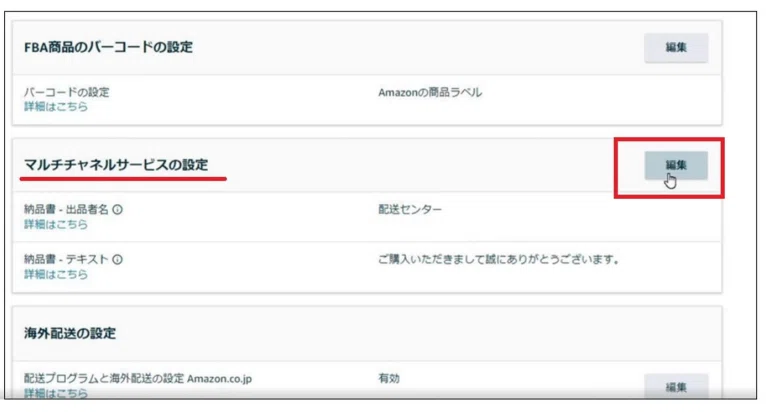Select the 納品書 - テキスト label
Screen dimensions: 766x412
point(66,260)
